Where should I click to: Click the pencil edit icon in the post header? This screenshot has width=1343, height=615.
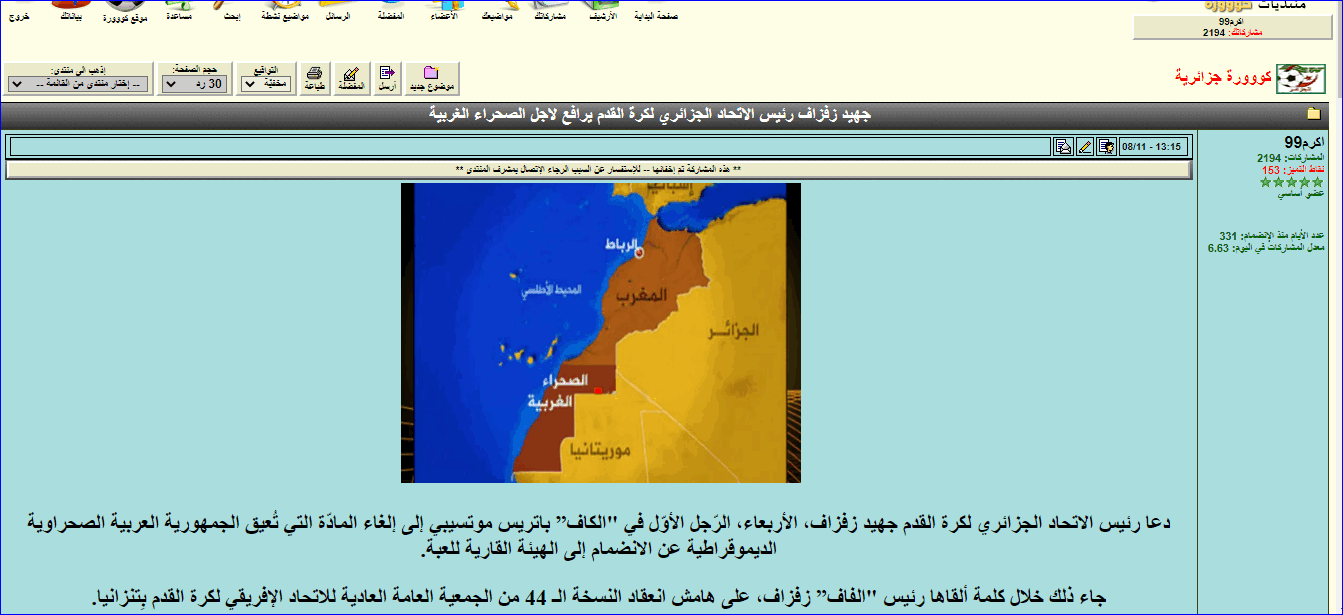pos(1085,147)
